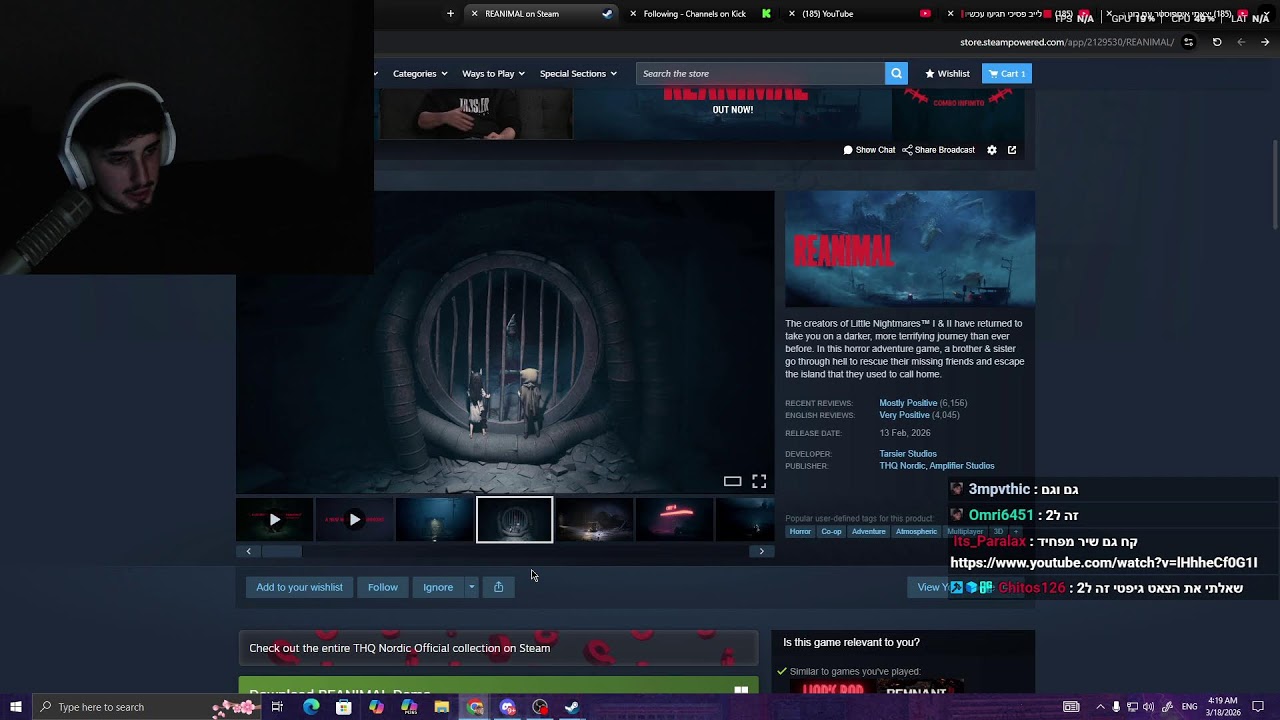Toggle theater mode on the media viewer

tap(733, 481)
